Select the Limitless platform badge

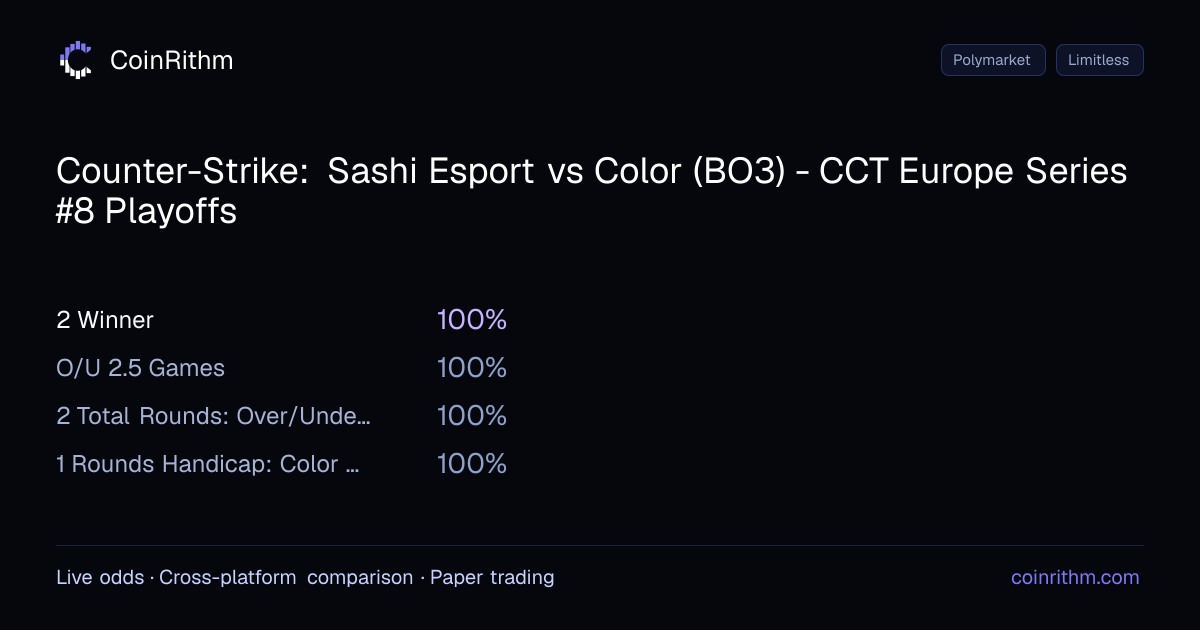1099,60
